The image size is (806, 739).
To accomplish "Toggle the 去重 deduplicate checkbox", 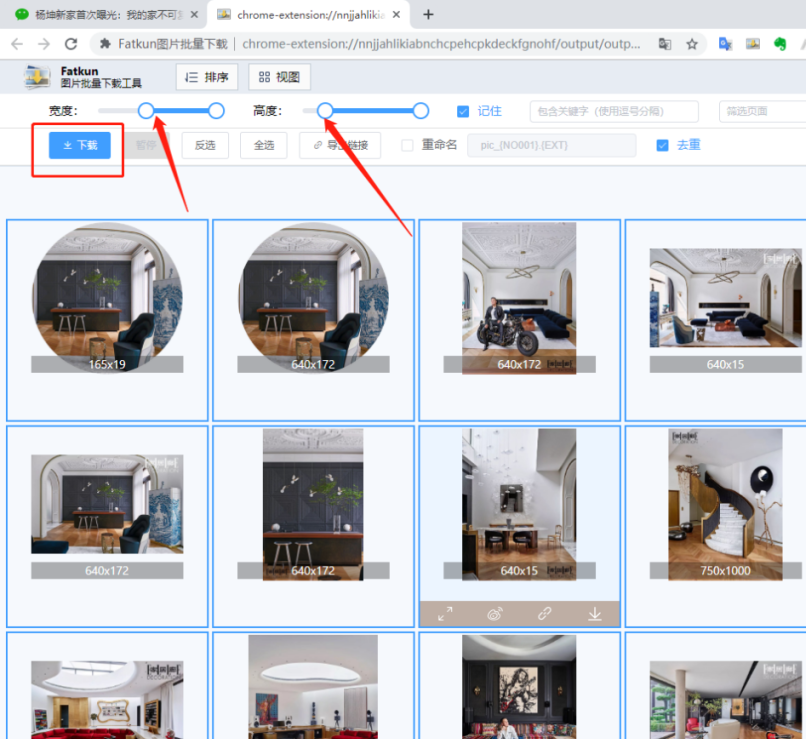I will [663, 145].
